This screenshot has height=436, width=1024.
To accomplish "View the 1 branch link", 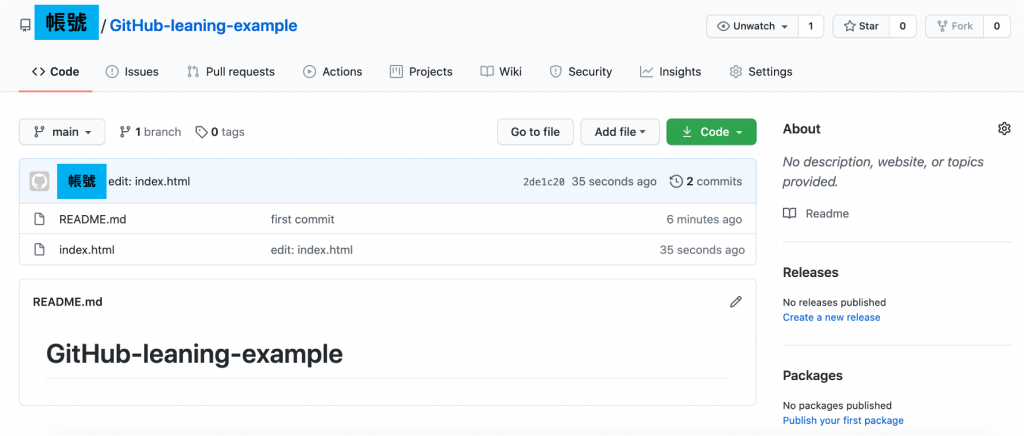I will point(150,132).
